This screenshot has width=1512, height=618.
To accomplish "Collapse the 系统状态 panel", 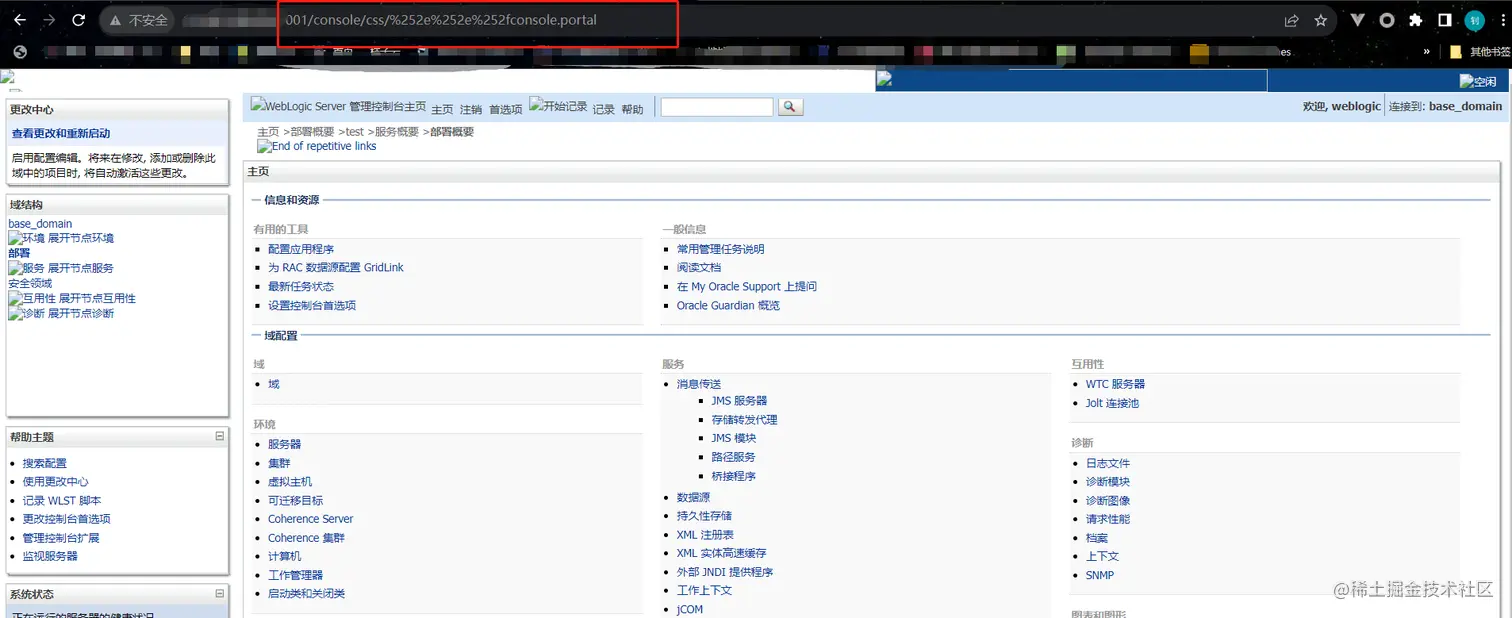I will pos(220,593).
